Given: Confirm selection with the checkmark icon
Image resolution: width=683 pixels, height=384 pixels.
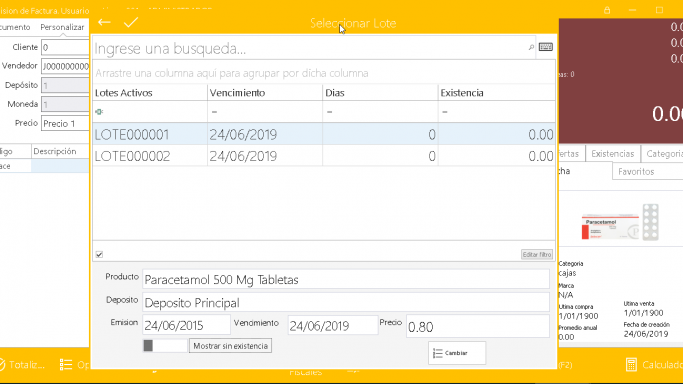Looking at the screenshot, I should click(131, 22).
